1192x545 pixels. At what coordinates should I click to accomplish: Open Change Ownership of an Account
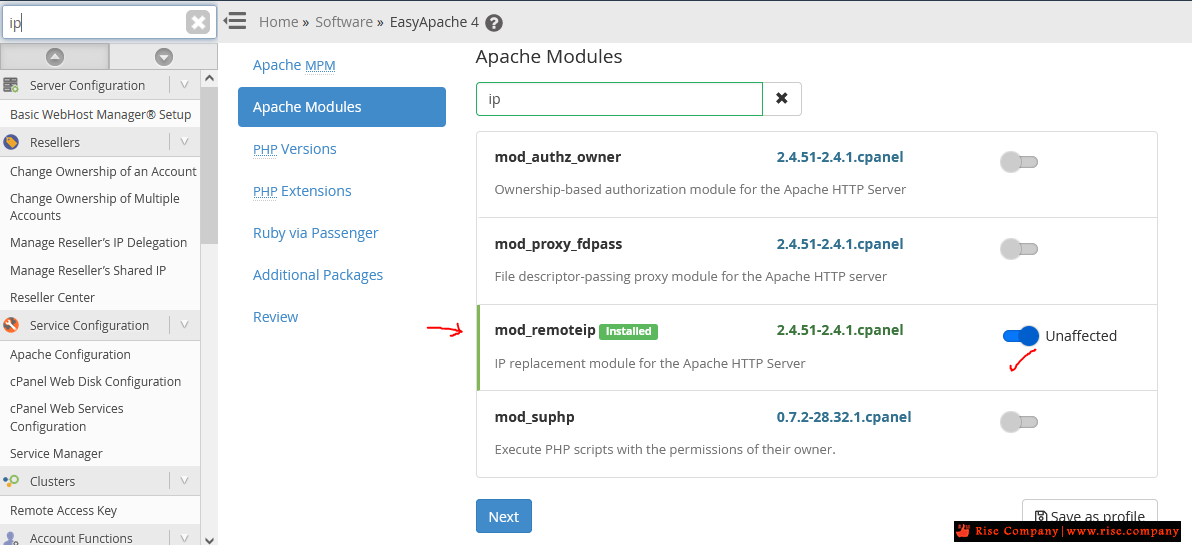coord(103,172)
